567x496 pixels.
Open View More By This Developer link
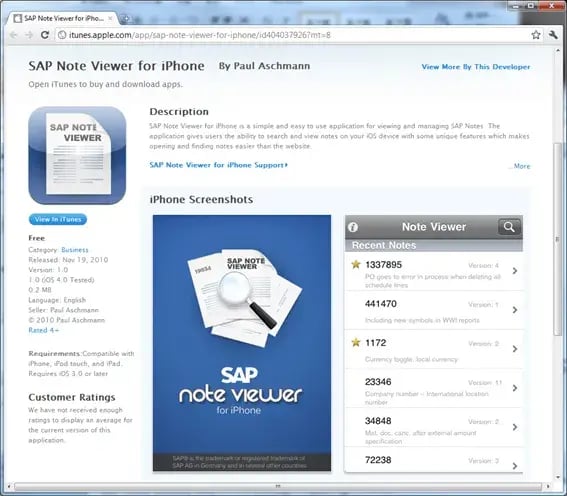[x=476, y=67]
